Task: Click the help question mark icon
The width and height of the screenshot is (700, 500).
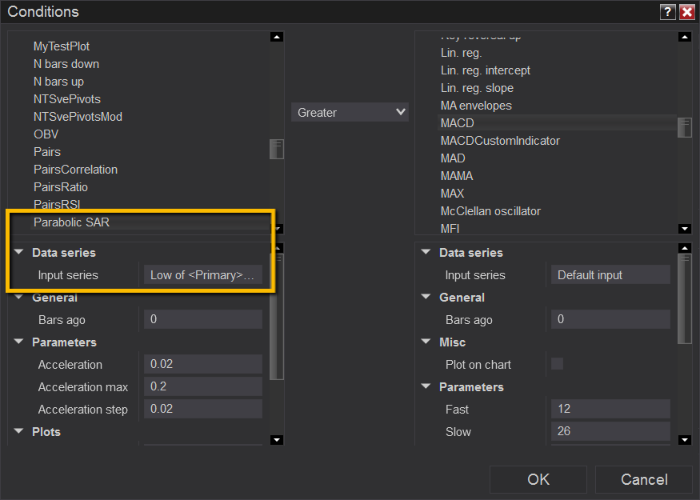Action: click(x=667, y=12)
